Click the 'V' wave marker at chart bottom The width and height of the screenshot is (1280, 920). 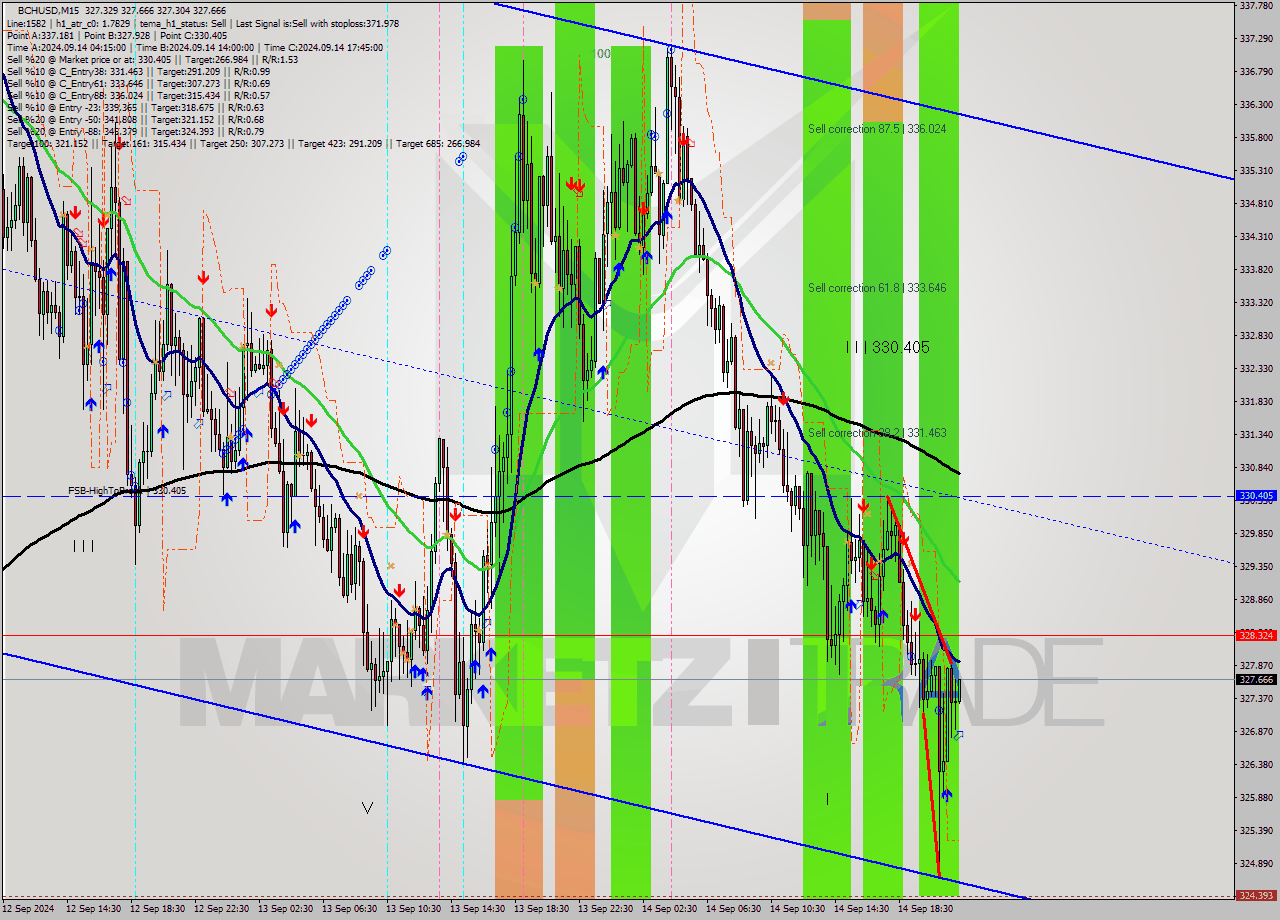click(x=367, y=808)
